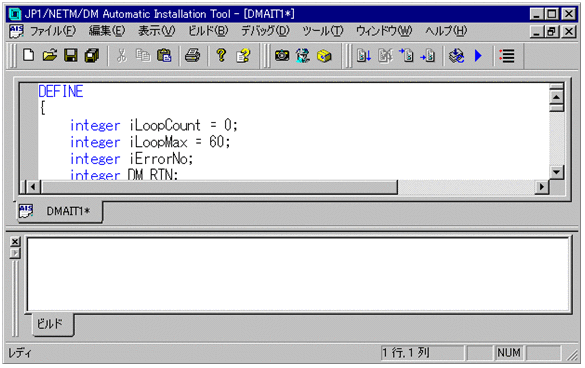The height and width of the screenshot is (368, 585).
Task: Click the yellow package box icon
Action: click(324, 56)
